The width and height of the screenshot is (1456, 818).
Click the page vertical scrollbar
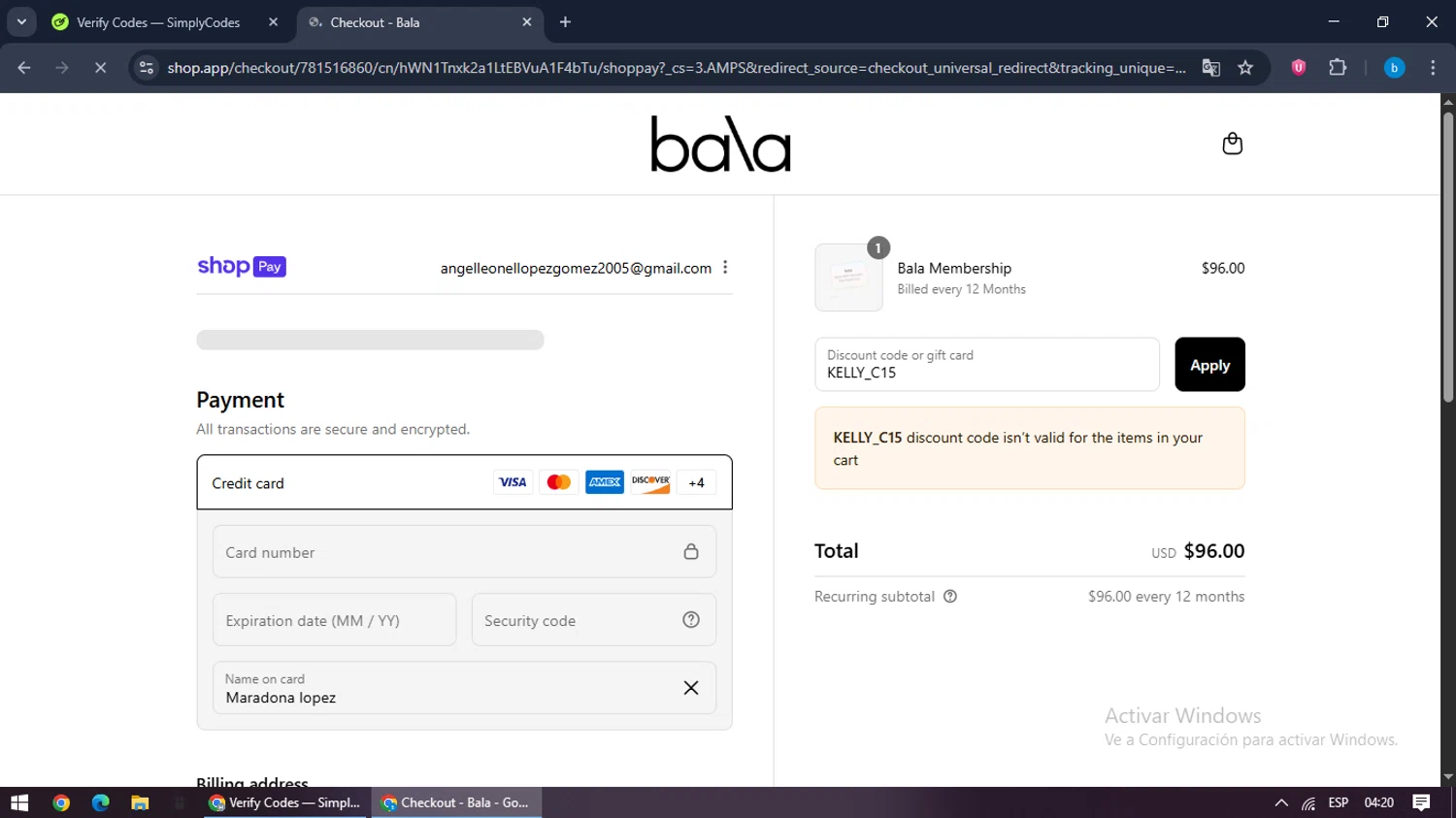(1448, 257)
